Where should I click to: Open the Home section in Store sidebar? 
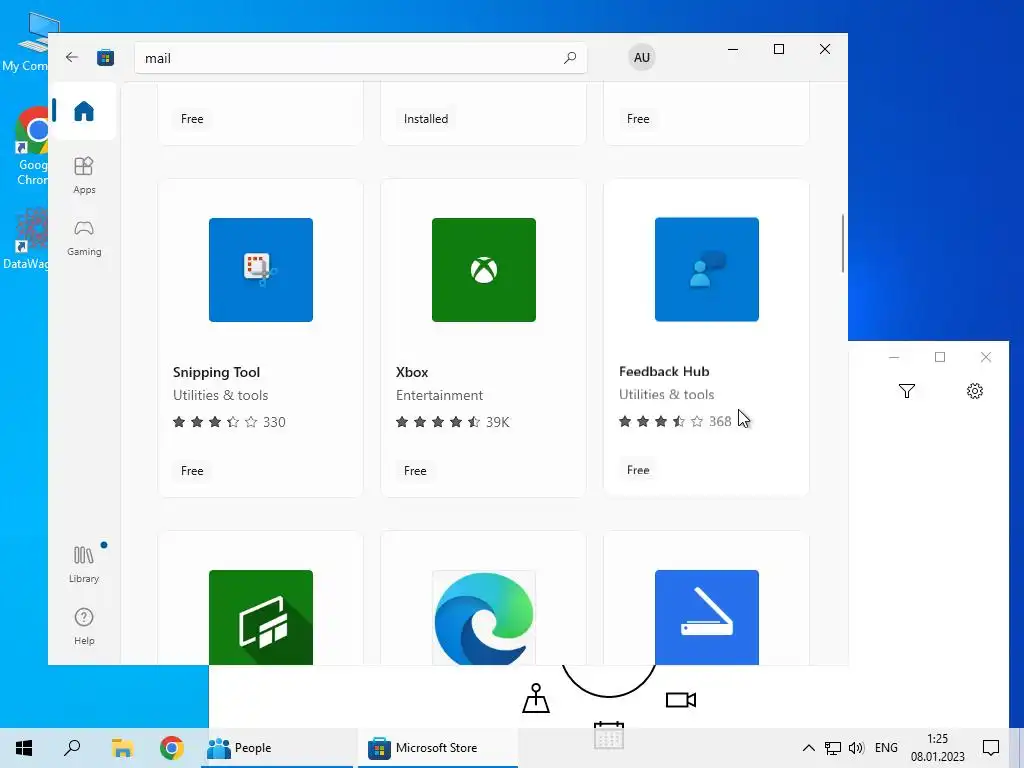pos(84,111)
